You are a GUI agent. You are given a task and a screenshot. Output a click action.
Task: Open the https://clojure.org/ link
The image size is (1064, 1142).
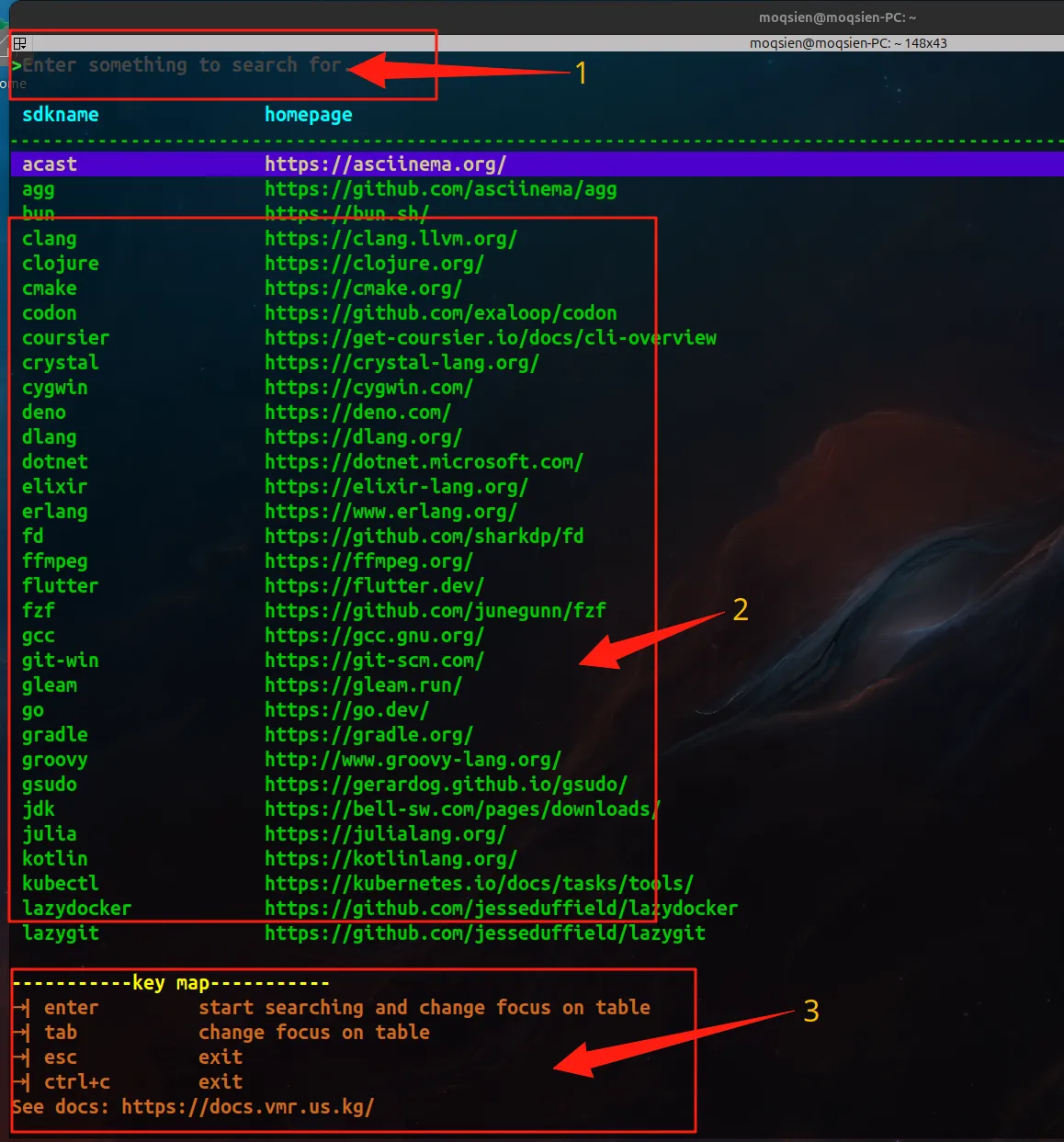pyautogui.click(x=375, y=264)
